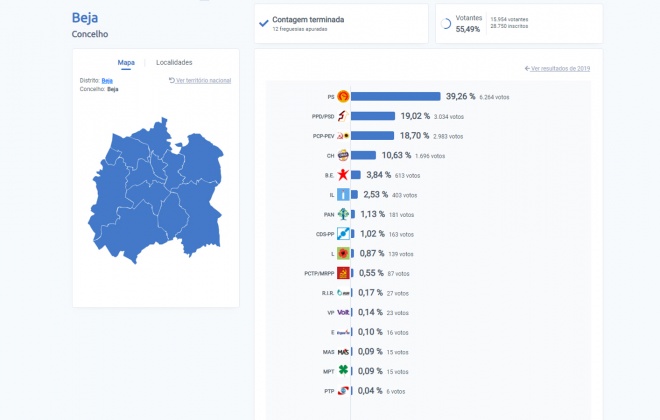Switch to the Localidades tab

(174, 62)
